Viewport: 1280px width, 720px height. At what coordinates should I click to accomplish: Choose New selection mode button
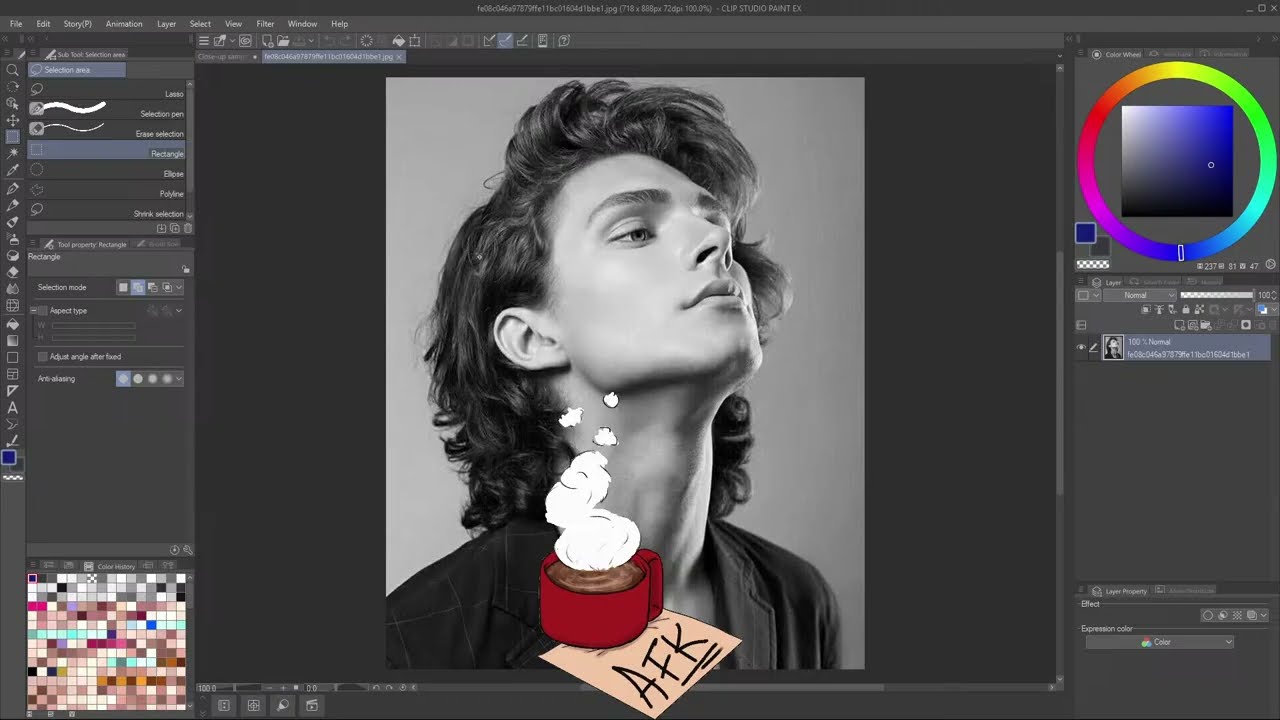click(123, 288)
